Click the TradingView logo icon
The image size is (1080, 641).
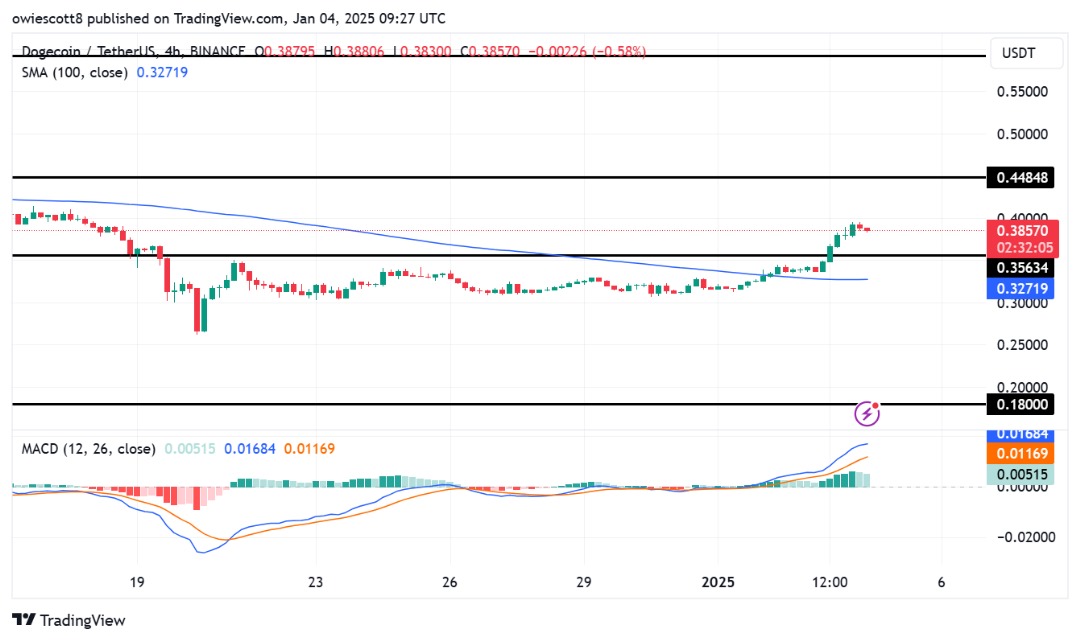pyautogui.click(x=24, y=620)
